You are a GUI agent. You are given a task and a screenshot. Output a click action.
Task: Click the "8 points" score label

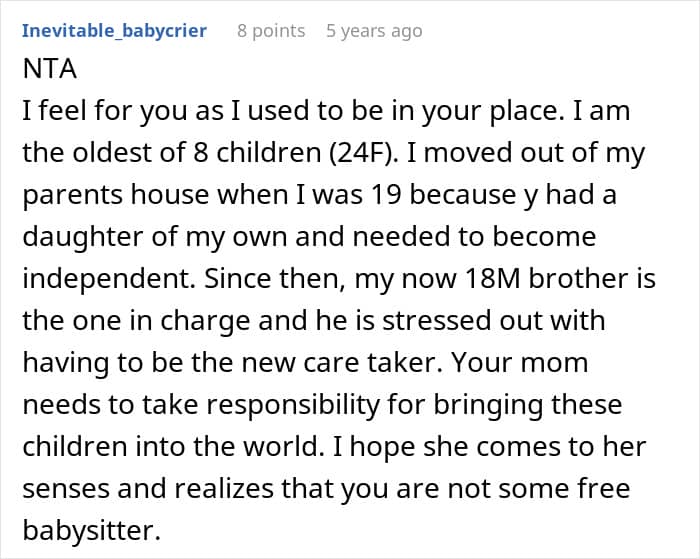click(x=271, y=30)
